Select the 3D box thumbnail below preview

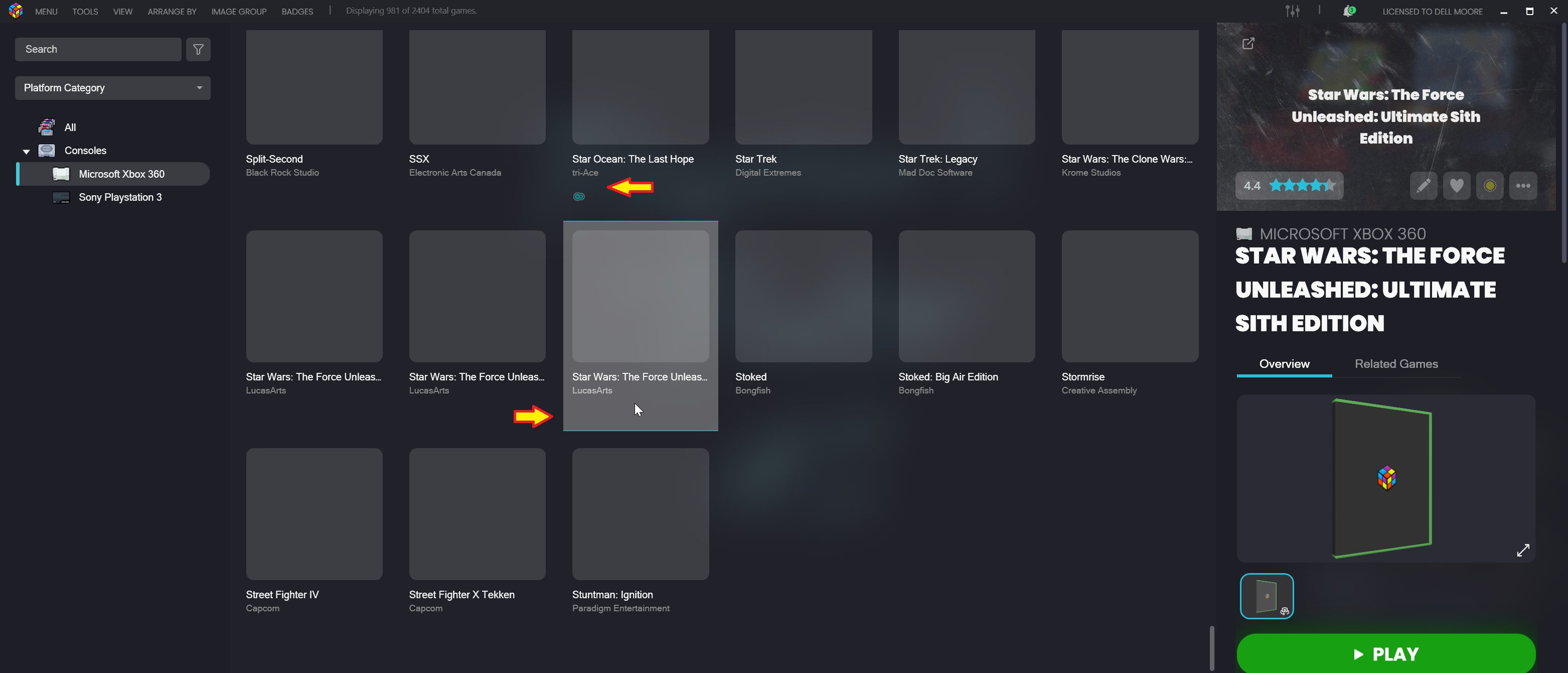click(x=1267, y=596)
